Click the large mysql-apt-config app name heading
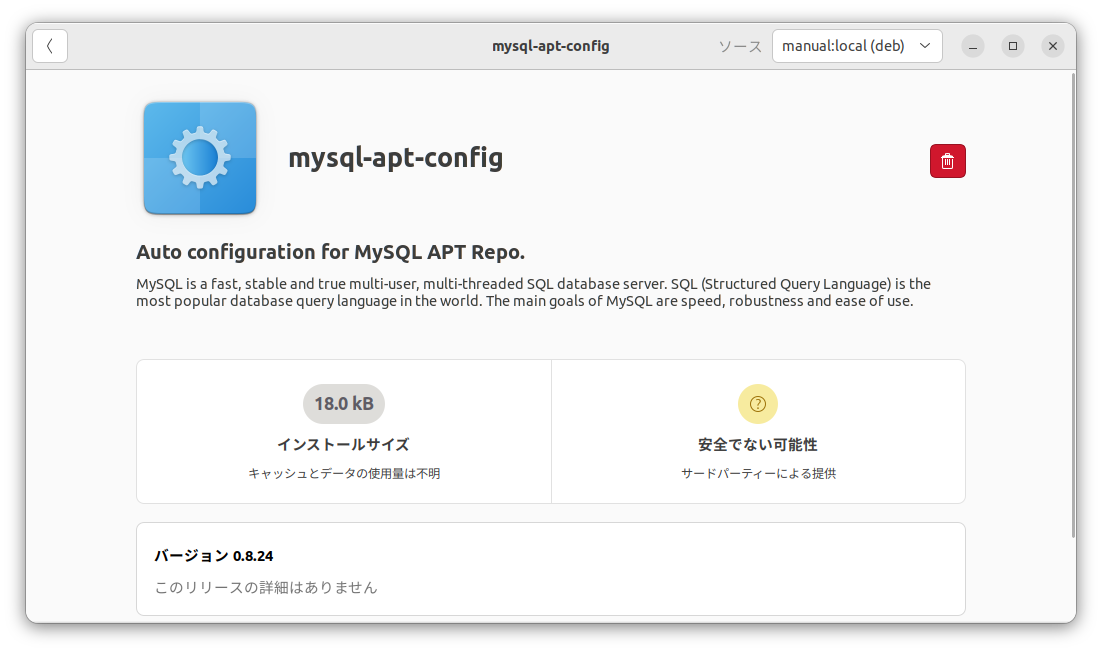 point(396,158)
